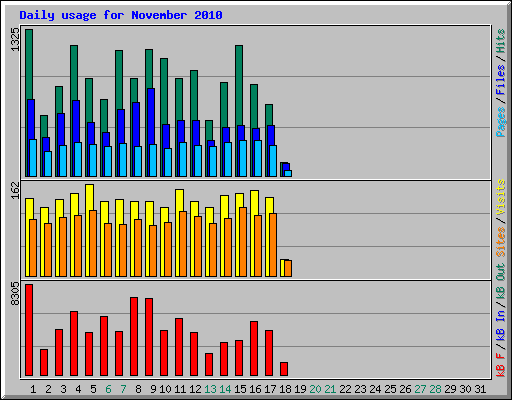
Task: Select the day 8 label on the x-axis
Action: pos(138,389)
